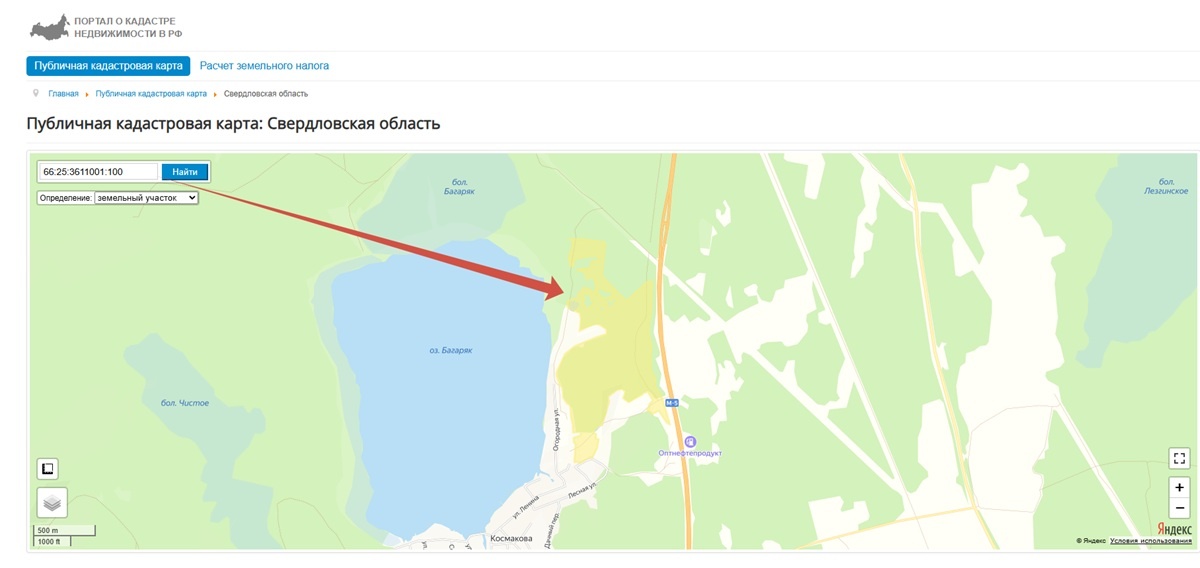Screen dimensions: 1200x568
Task: Open Публичная кадастровая карта breadcrumb link
Action: [151, 94]
